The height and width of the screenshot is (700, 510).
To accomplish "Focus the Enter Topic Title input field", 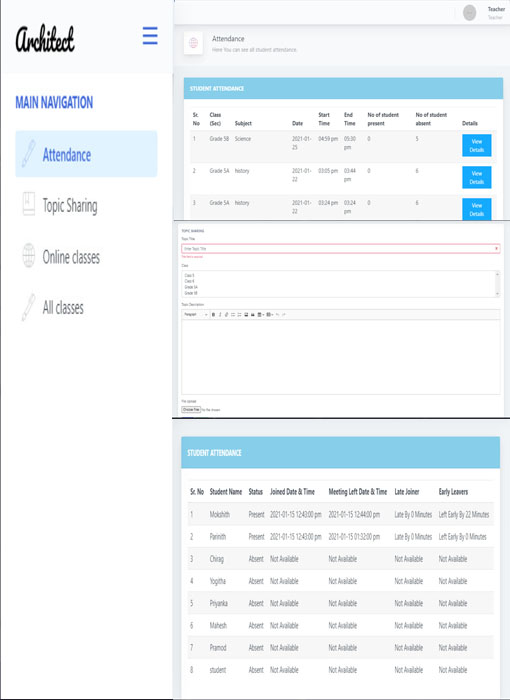I will click(341, 249).
